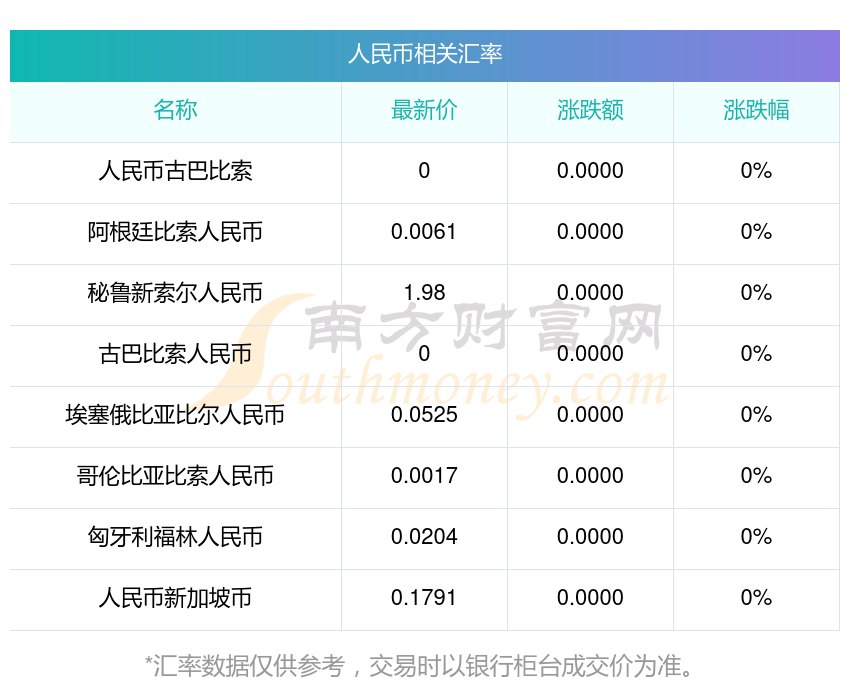850x698 pixels.
Task: Click 0% change in 埃塞俄比亚比尔人民币 row
Action: [x=756, y=415]
